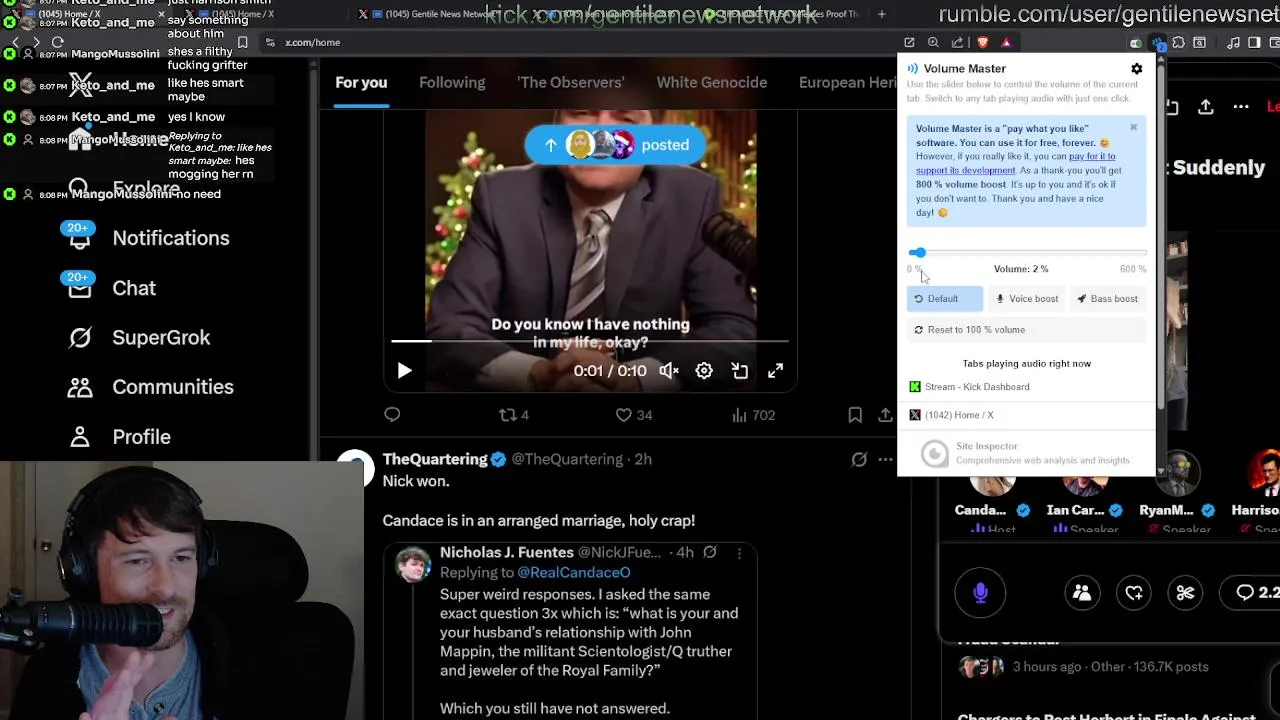The width and height of the screenshot is (1280, 720).
Task: Open the browser zoom magnifier icon
Action: click(933, 42)
